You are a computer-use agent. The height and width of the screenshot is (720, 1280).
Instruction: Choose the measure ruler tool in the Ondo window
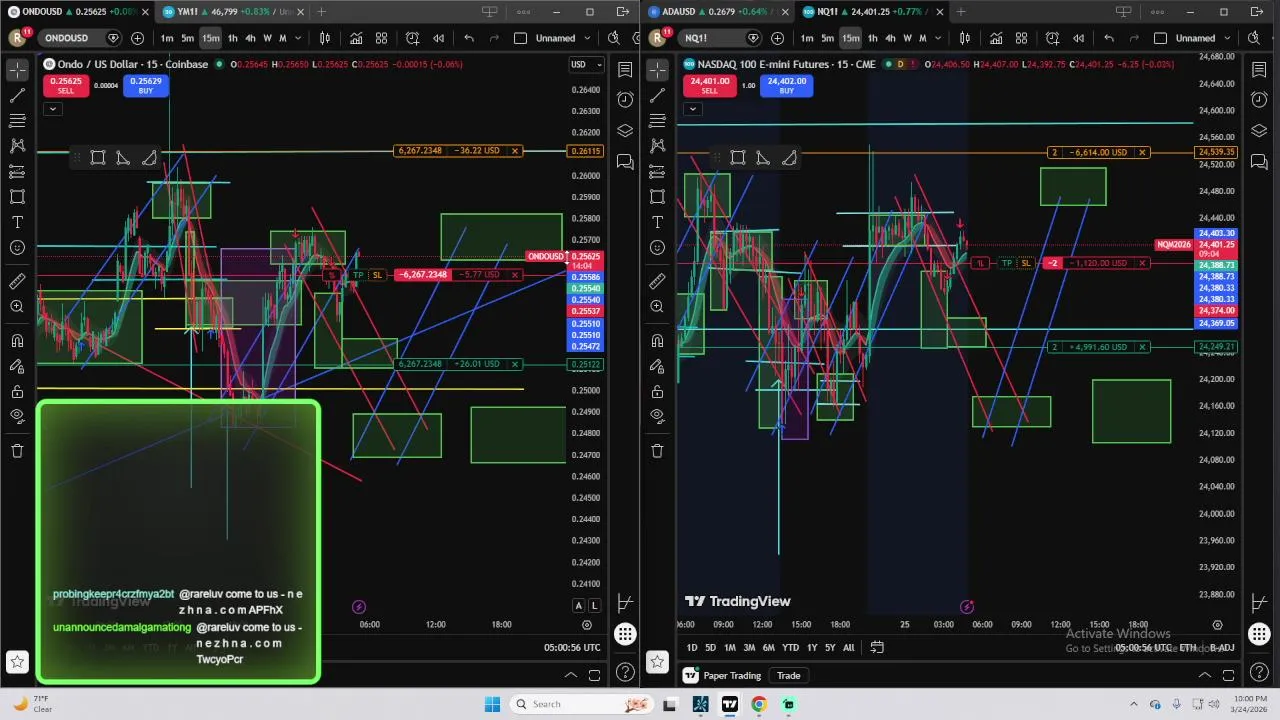[x=17, y=281]
